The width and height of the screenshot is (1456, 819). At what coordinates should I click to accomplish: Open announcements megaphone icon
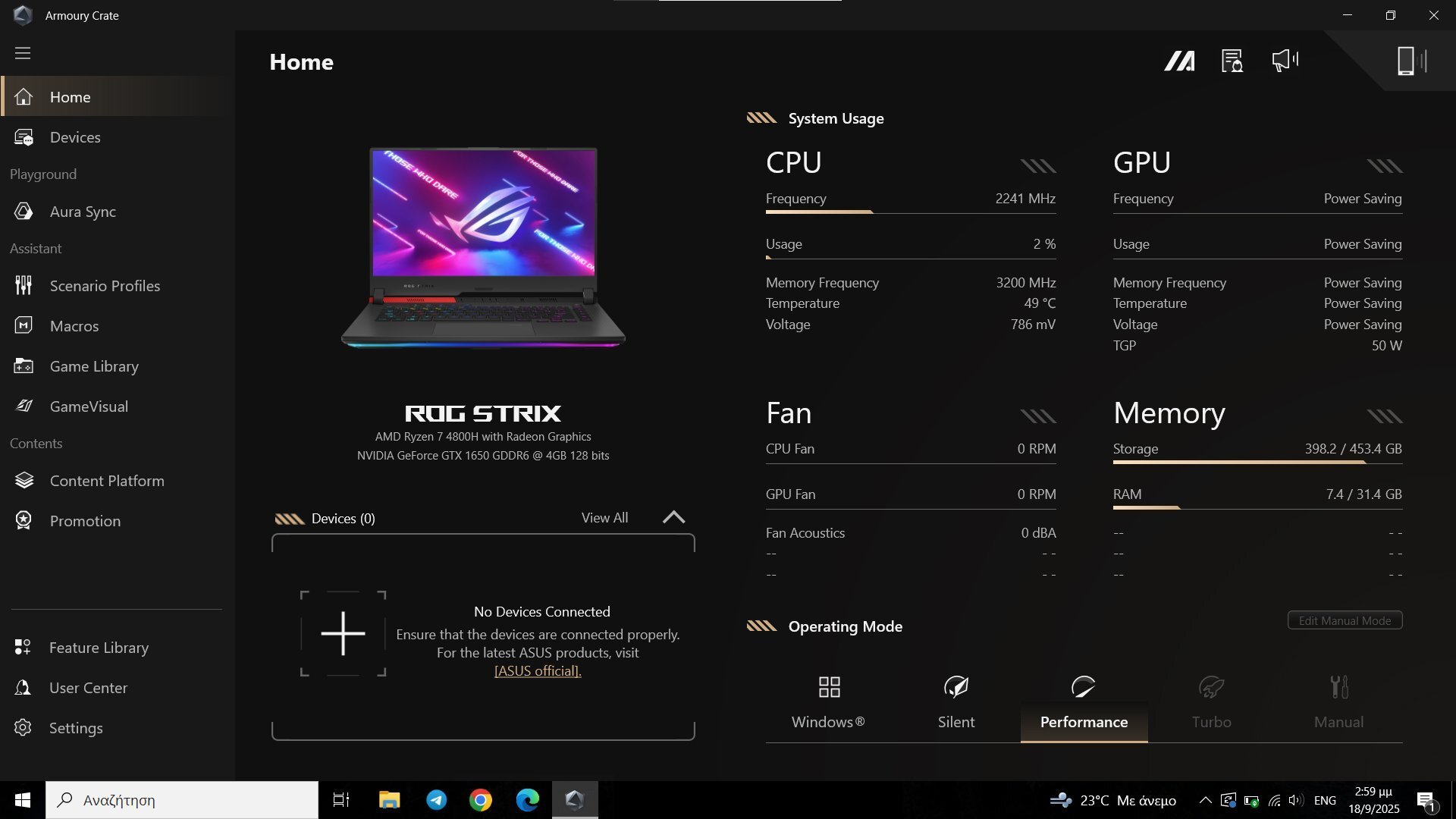click(x=1285, y=61)
